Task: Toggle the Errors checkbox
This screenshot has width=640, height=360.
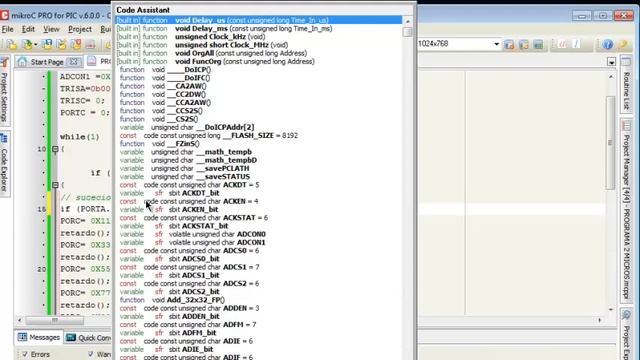Action: (x=25, y=354)
